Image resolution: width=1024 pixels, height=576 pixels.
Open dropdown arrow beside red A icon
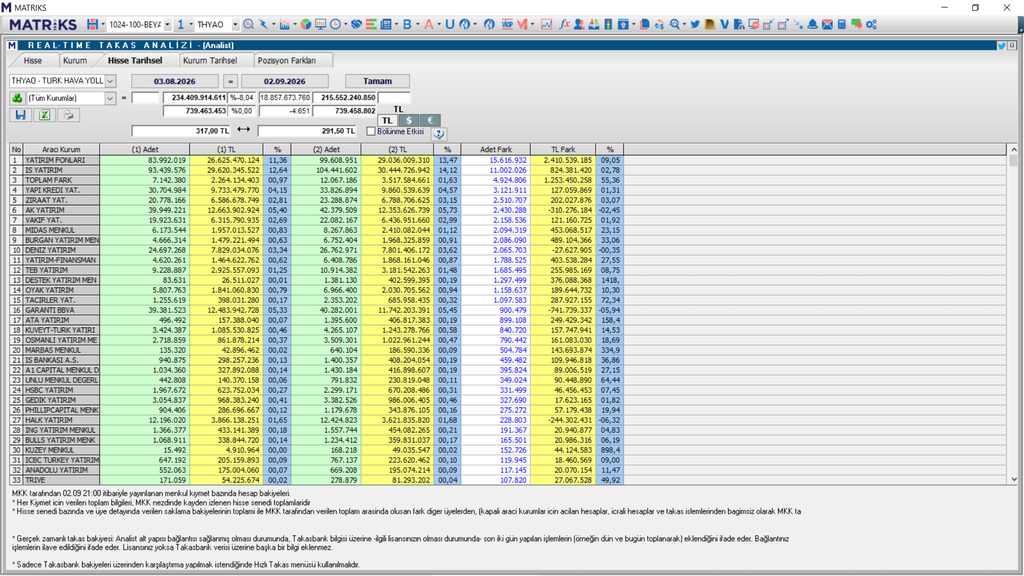tap(438, 24)
